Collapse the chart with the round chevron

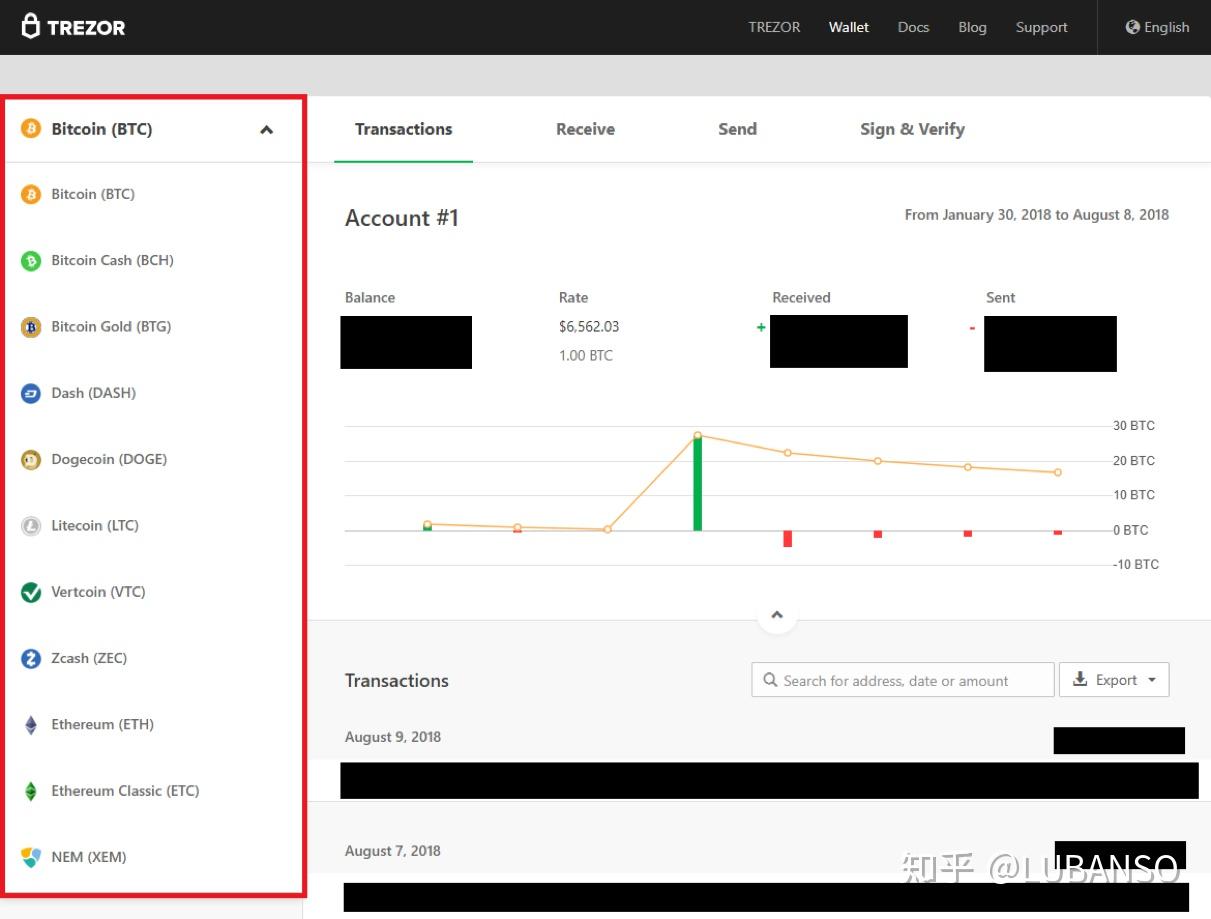777,615
